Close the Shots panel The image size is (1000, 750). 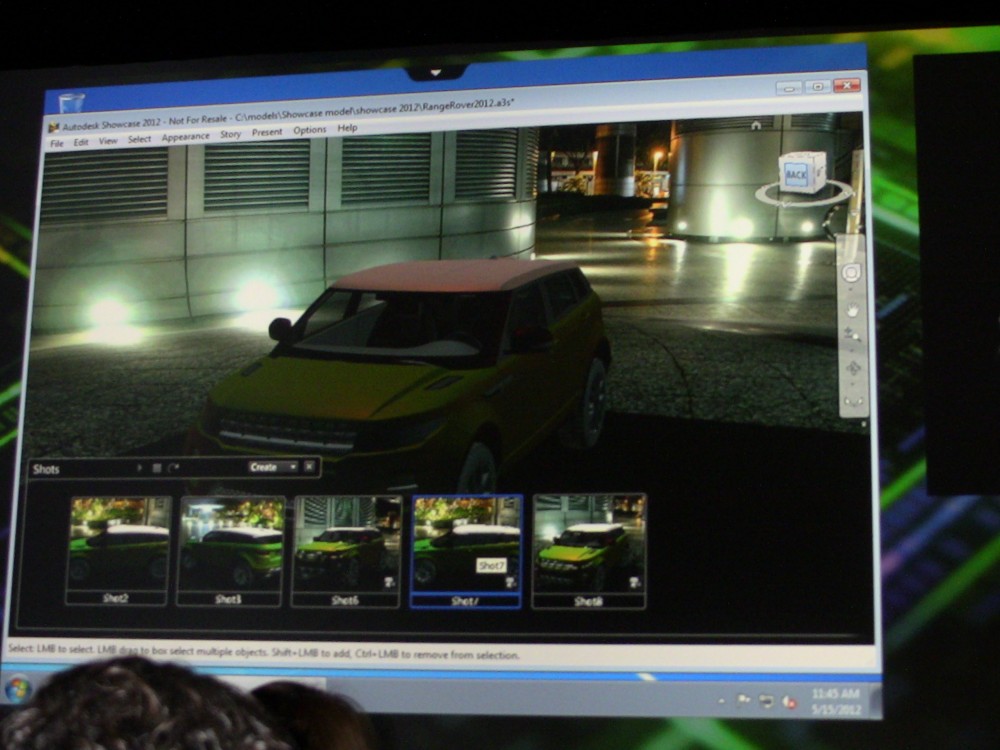[309, 467]
